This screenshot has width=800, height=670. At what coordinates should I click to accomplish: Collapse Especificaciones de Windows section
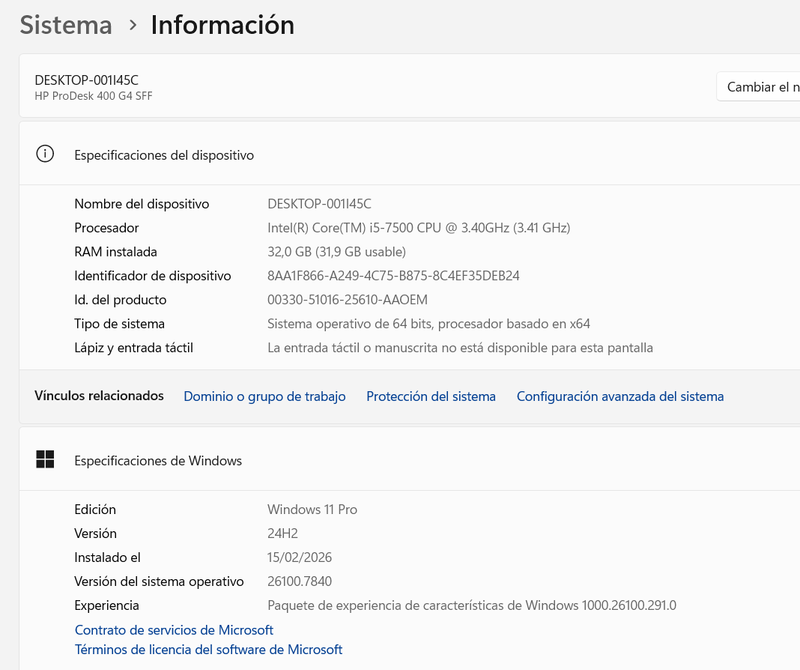[410, 459]
